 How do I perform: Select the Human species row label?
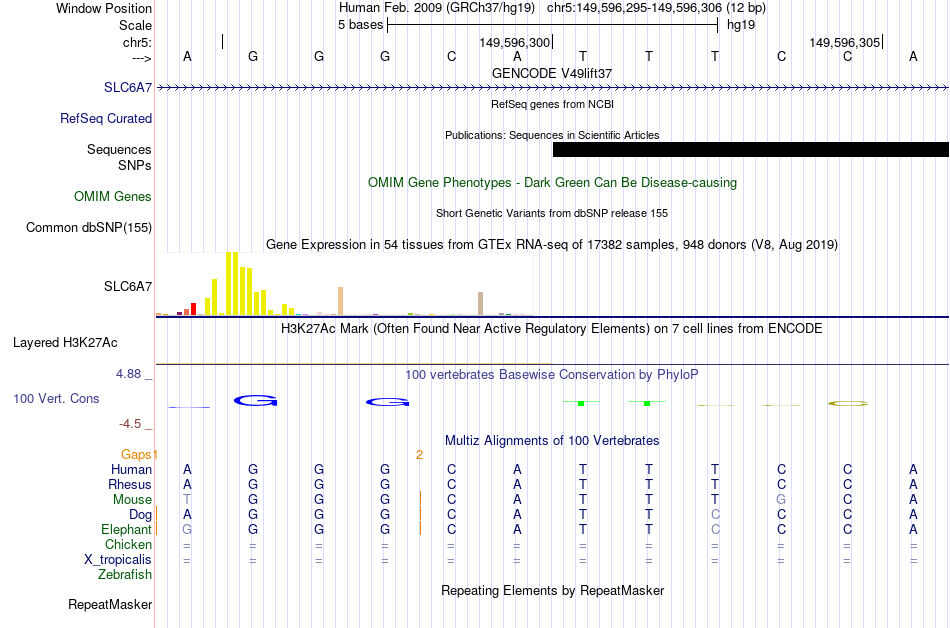click(x=131, y=469)
